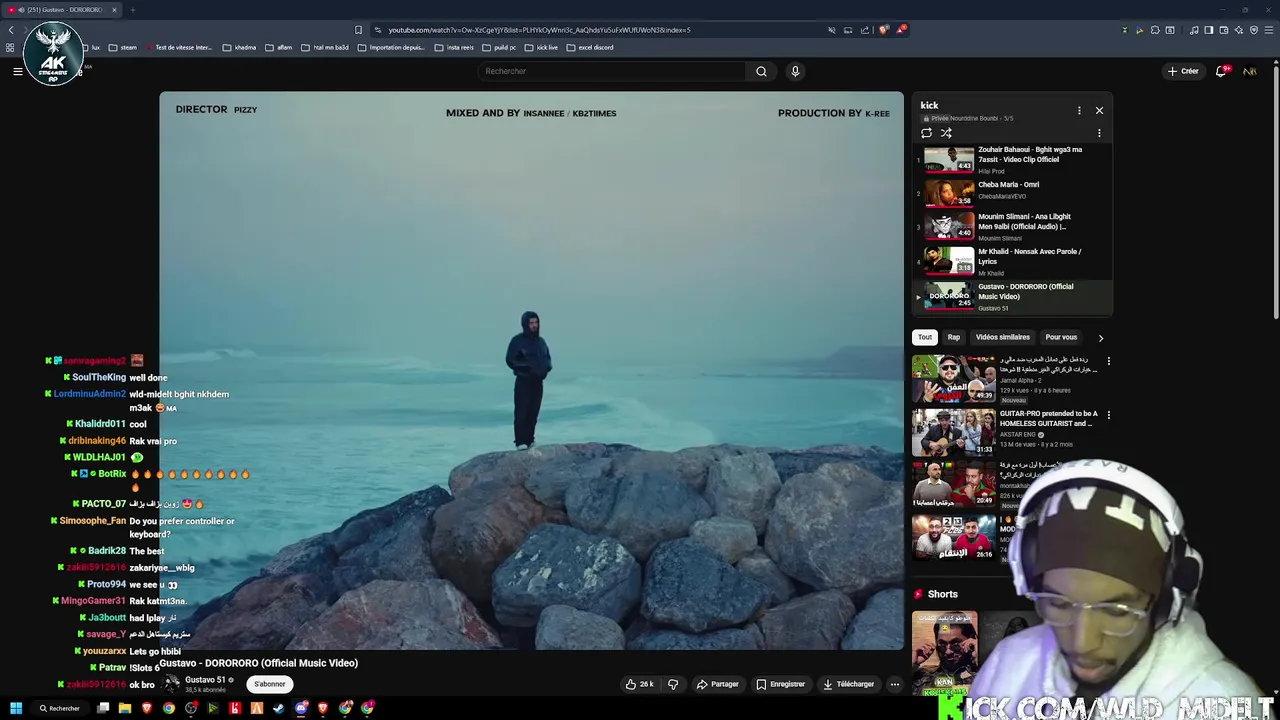Expand more filter chips with the right arrow
Image resolution: width=1280 pixels, height=720 pixels.
(1101, 338)
